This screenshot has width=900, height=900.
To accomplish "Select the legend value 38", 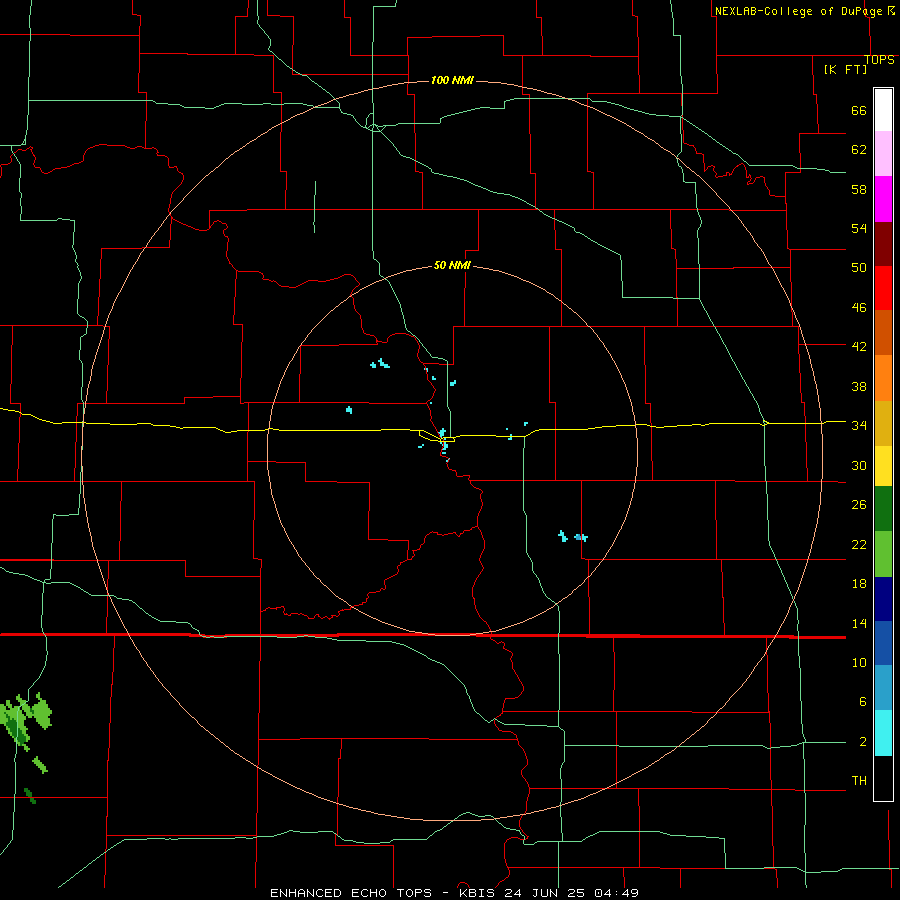I will (x=859, y=387).
